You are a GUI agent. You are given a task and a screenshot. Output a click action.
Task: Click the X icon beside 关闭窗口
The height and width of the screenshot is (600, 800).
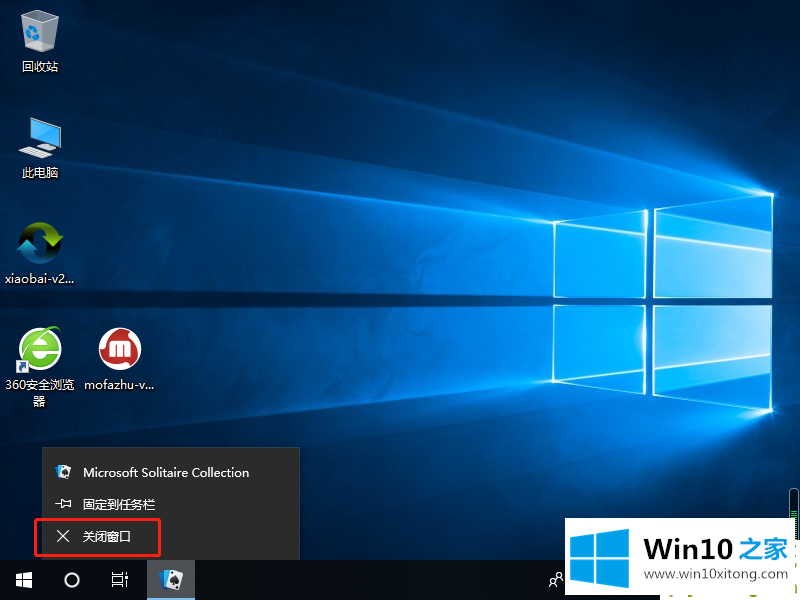pos(63,537)
